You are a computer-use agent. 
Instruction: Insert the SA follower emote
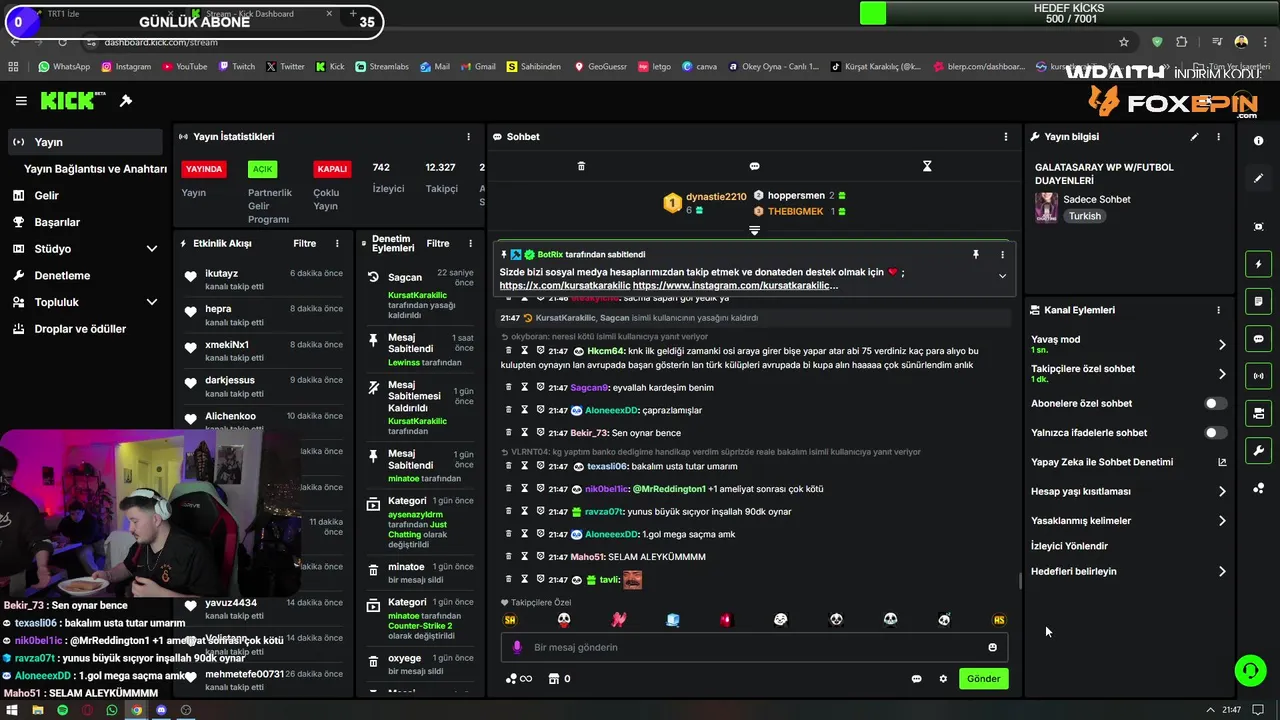point(510,620)
